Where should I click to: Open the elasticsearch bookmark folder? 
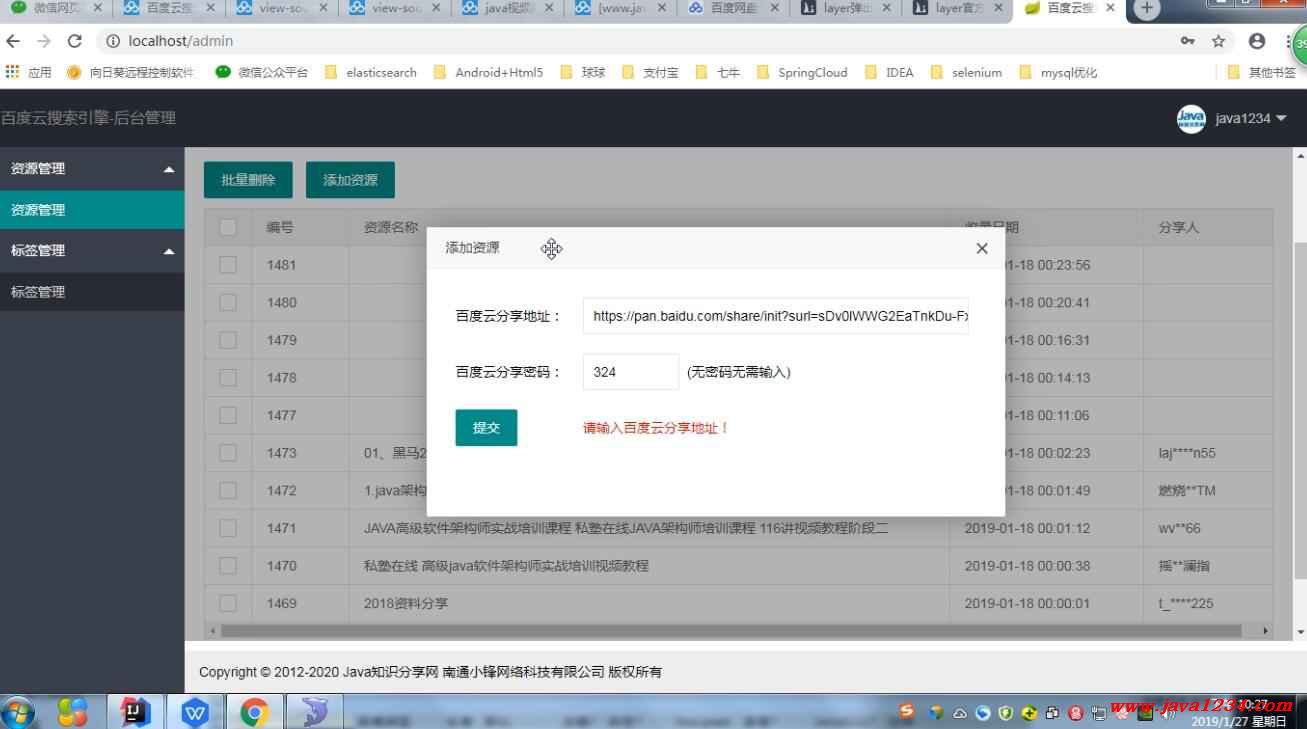[x=371, y=72]
